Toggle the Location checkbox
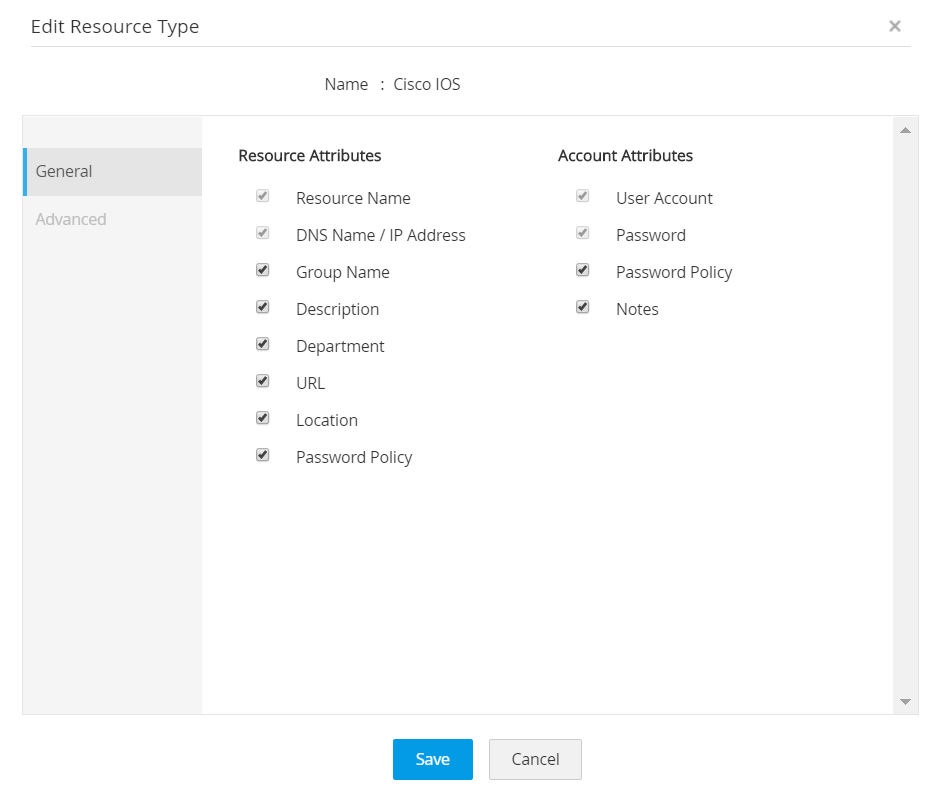This screenshot has height=790, width=944. [x=262, y=417]
